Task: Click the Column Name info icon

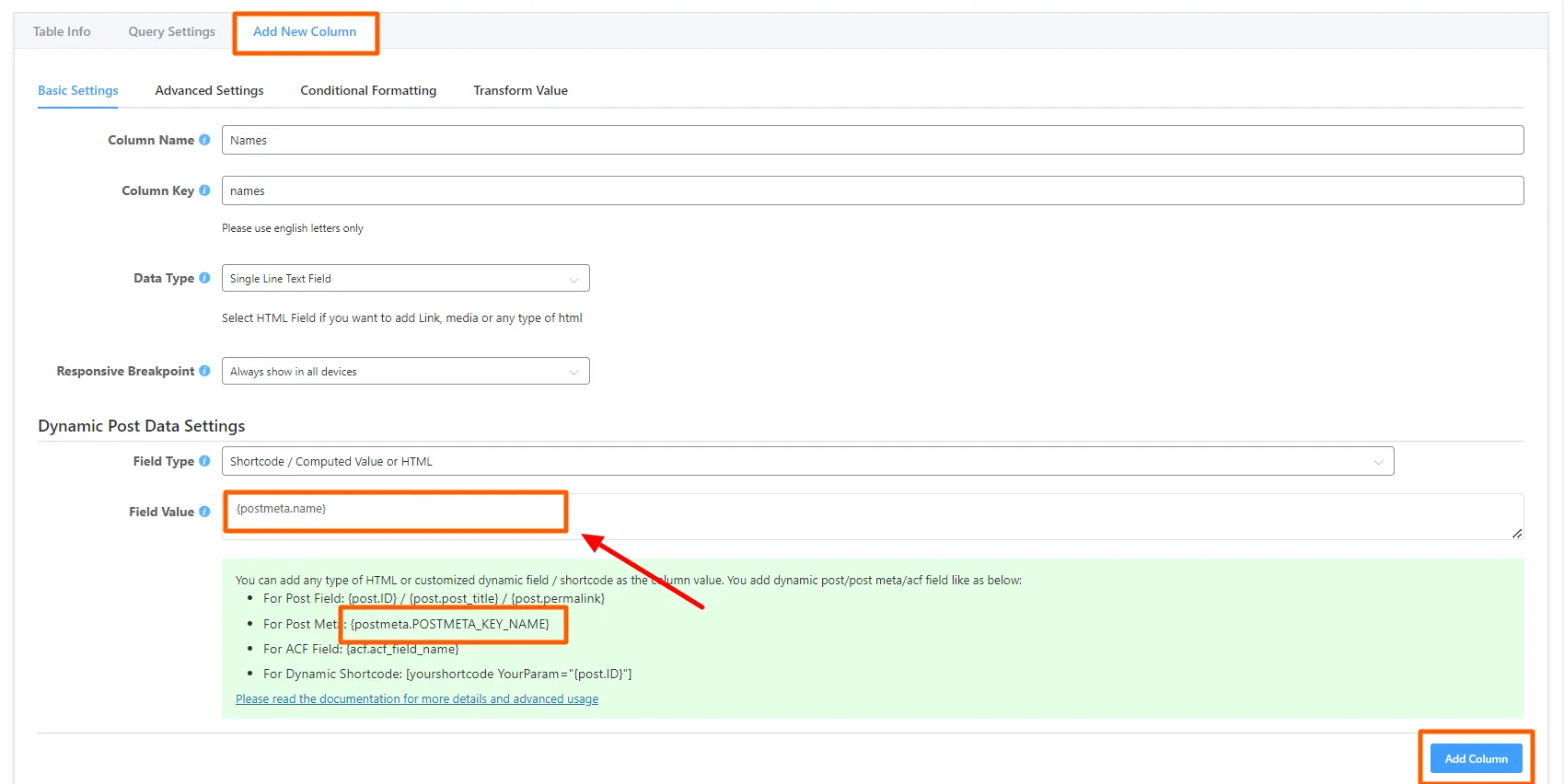Action: [x=204, y=140]
